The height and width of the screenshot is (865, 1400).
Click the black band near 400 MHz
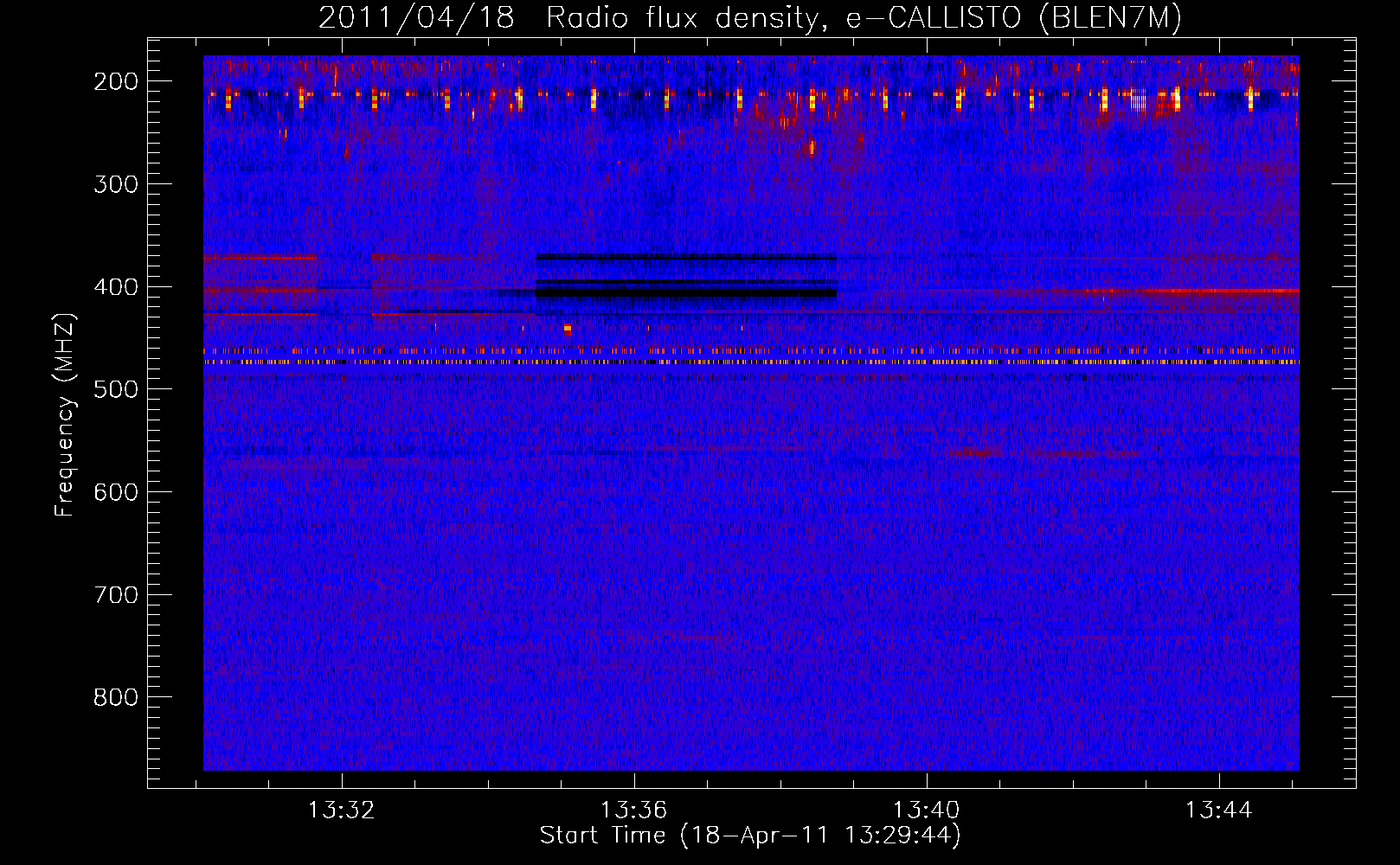point(686,292)
